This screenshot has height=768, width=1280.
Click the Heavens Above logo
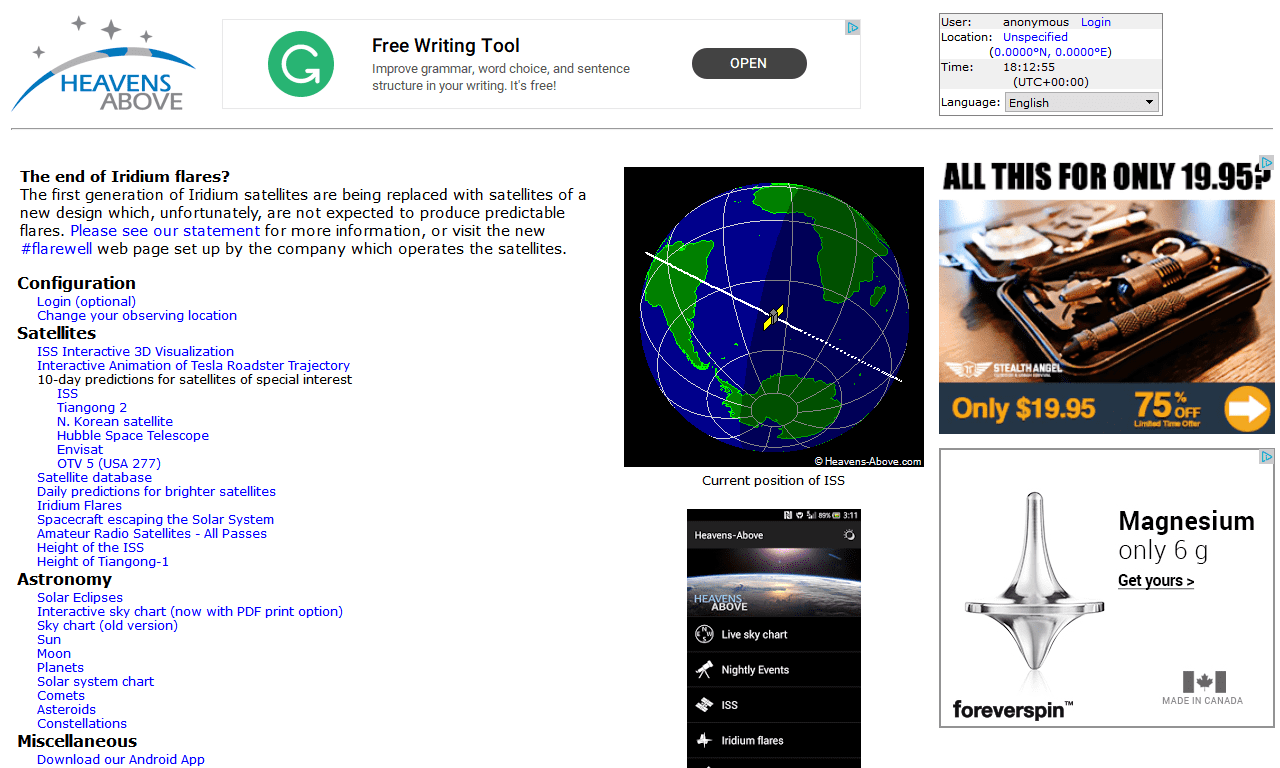click(x=103, y=63)
